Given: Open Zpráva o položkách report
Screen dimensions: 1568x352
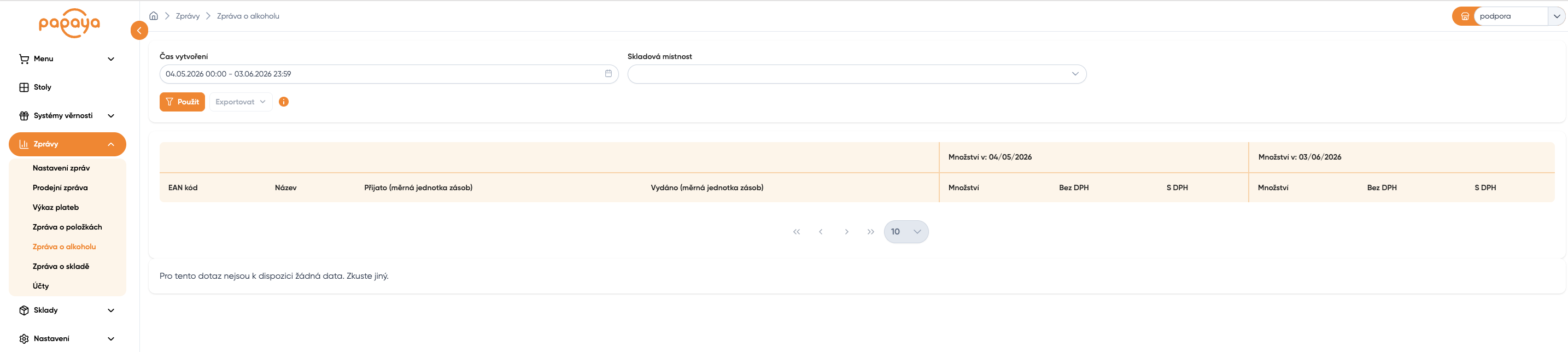Looking at the screenshot, I should point(67,227).
